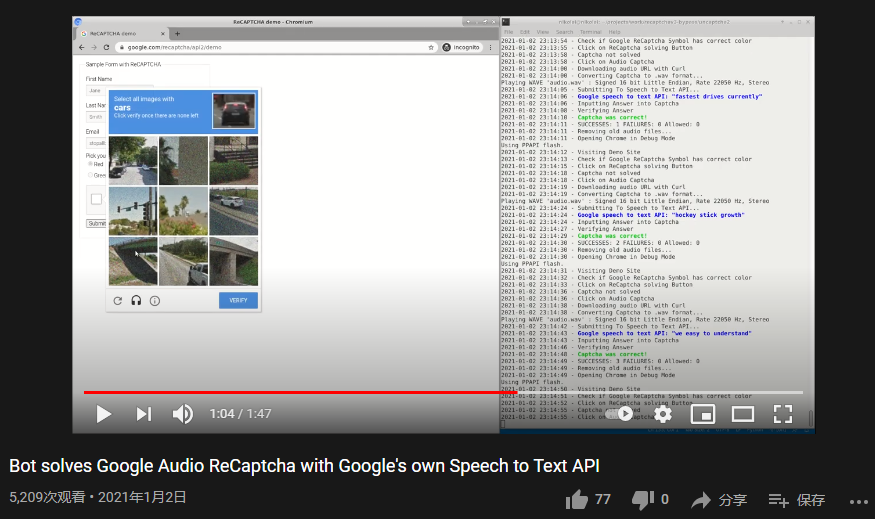This screenshot has width=875, height=519.
Task: Mute the video volume speaker icon
Action: 182,414
